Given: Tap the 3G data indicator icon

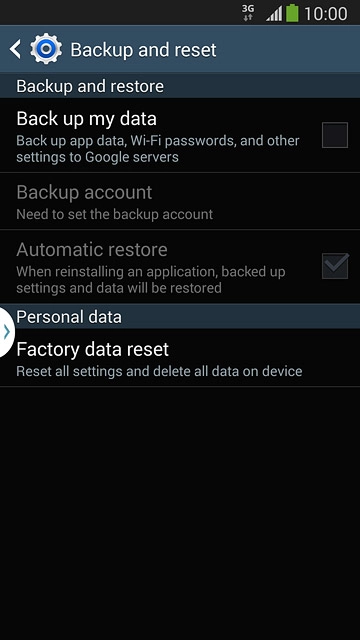Looking at the screenshot, I should 248,13.
